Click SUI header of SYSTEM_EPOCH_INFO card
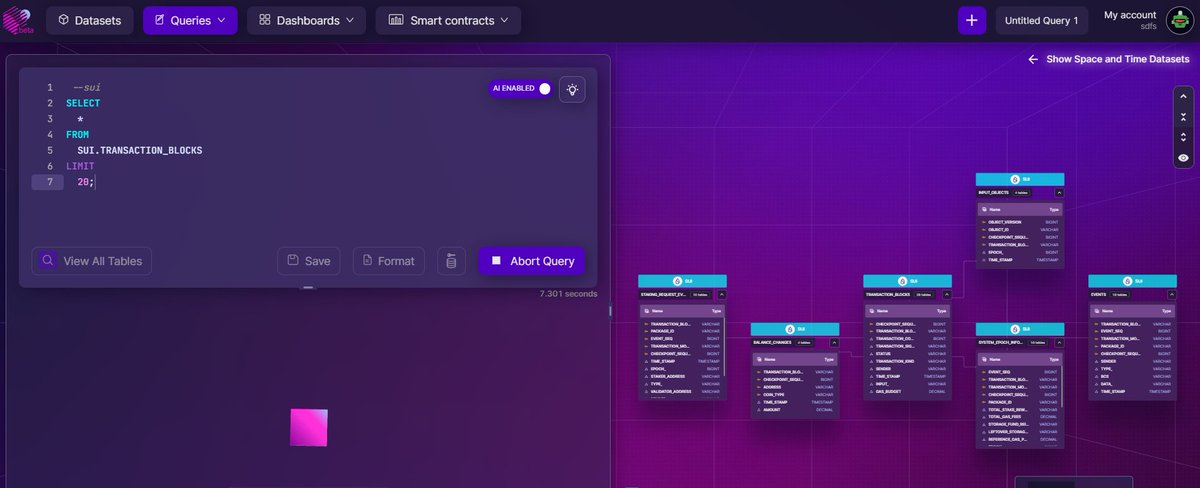The height and width of the screenshot is (488, 1200). (x=1020, y=329)
